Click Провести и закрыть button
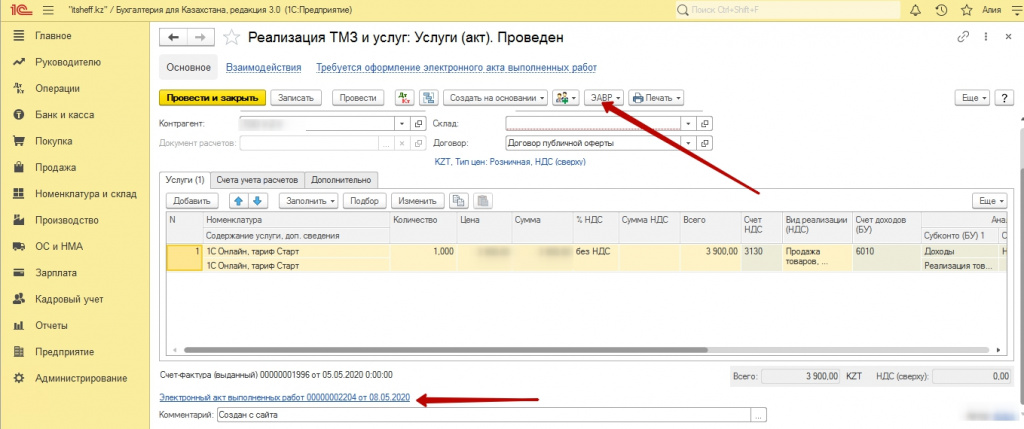1024x429 pixels. [213, 98]
